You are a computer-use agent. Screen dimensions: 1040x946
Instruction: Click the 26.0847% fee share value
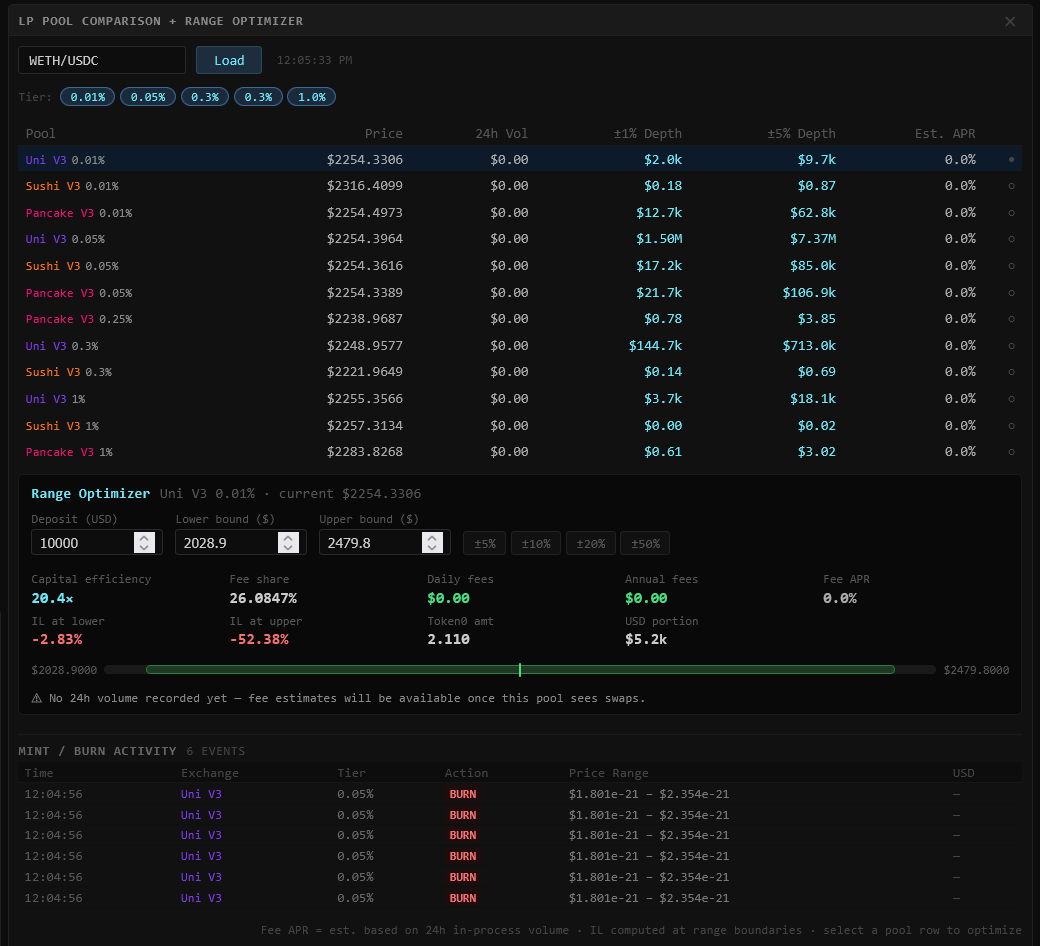263,598
